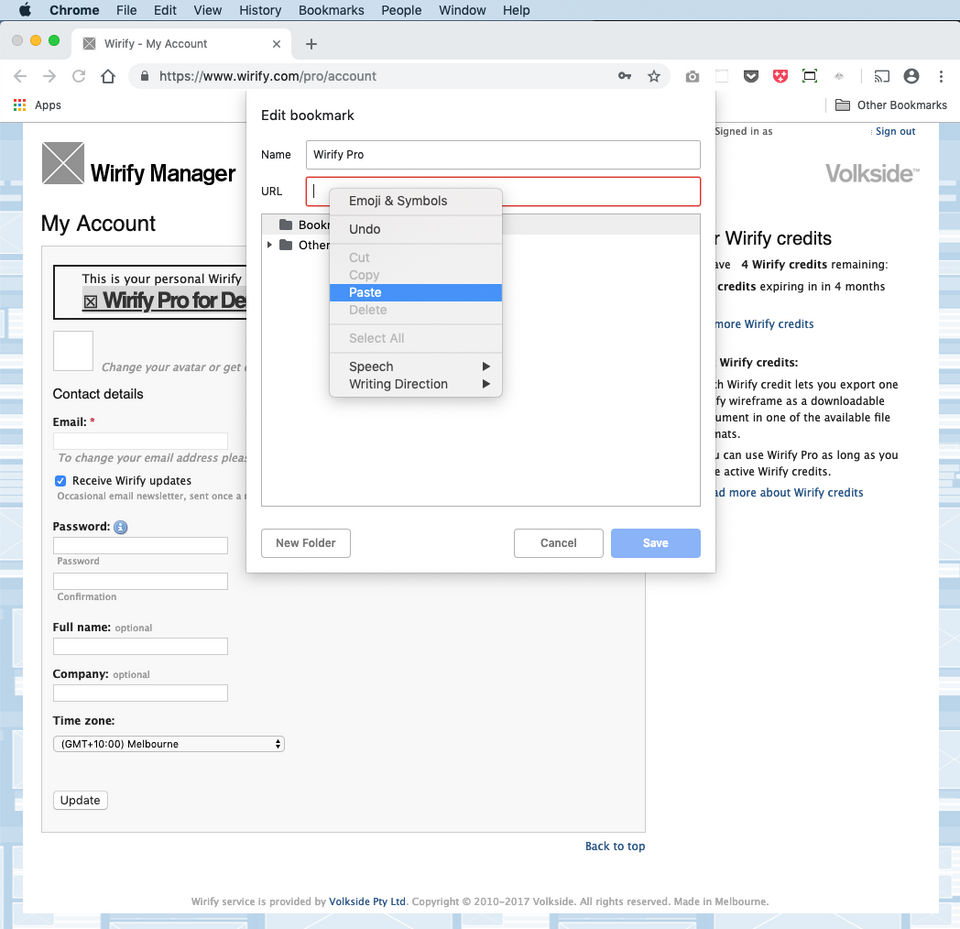
Task: Open the Pocket extension icon
Action: click(x=751, y=76)
